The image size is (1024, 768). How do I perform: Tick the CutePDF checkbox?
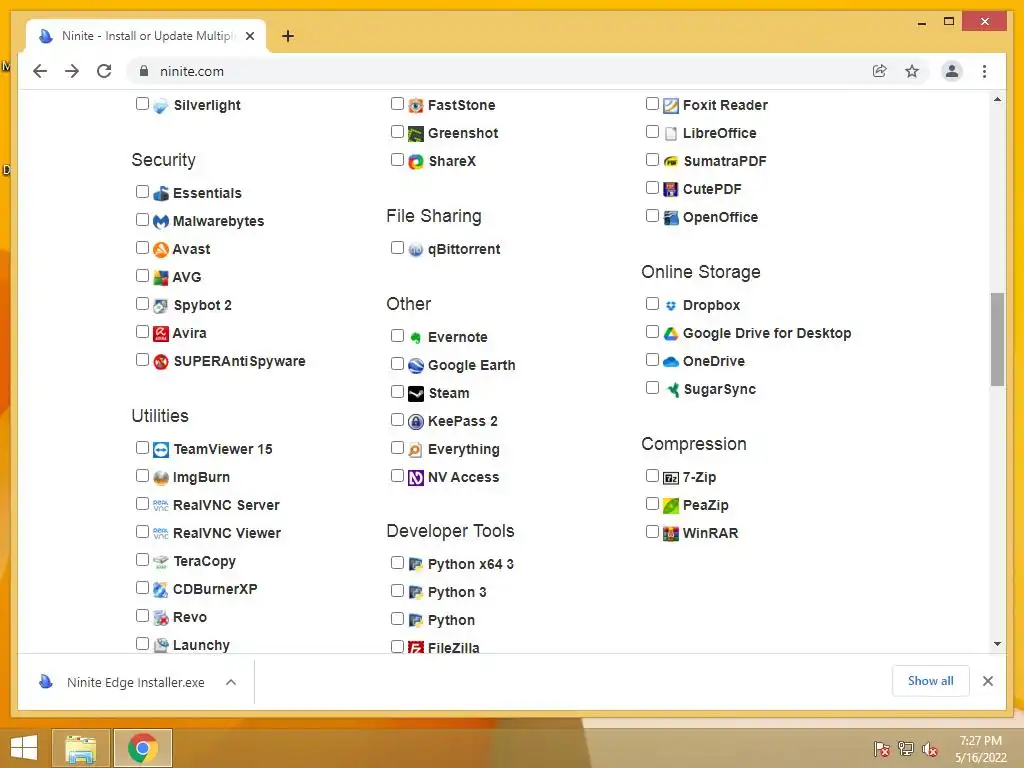click(x=652, y=188)
